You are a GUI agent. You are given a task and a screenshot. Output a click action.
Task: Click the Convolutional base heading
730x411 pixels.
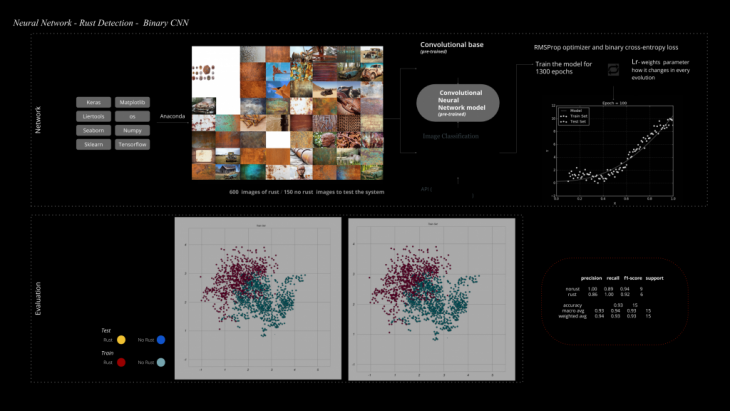tap(450, 45)
